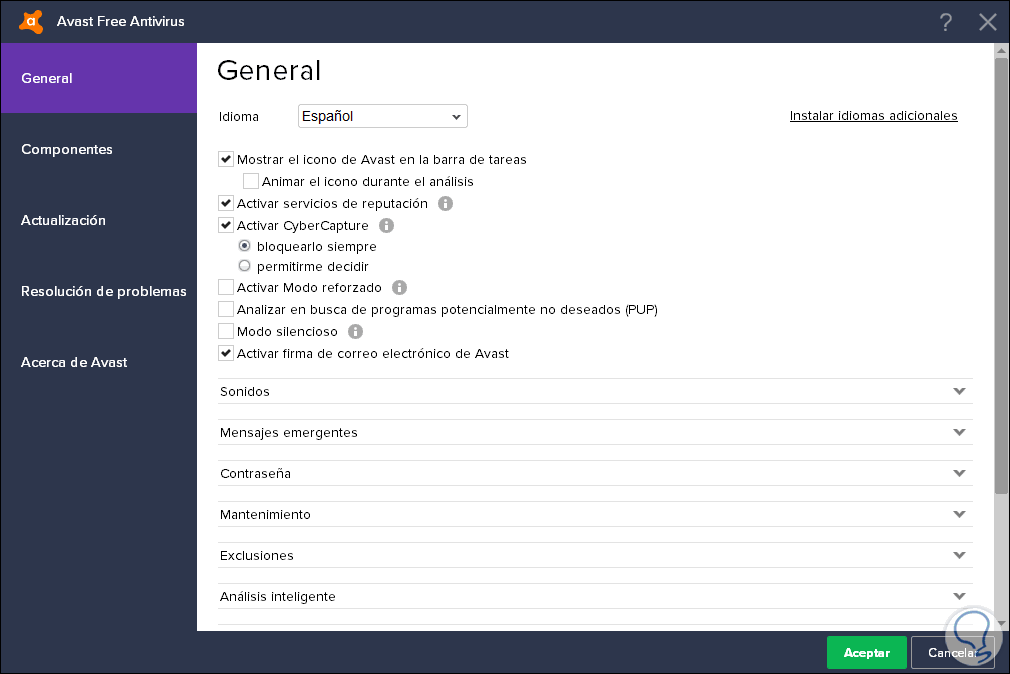Open the Actualización sidebar tab

pos(63,220)
